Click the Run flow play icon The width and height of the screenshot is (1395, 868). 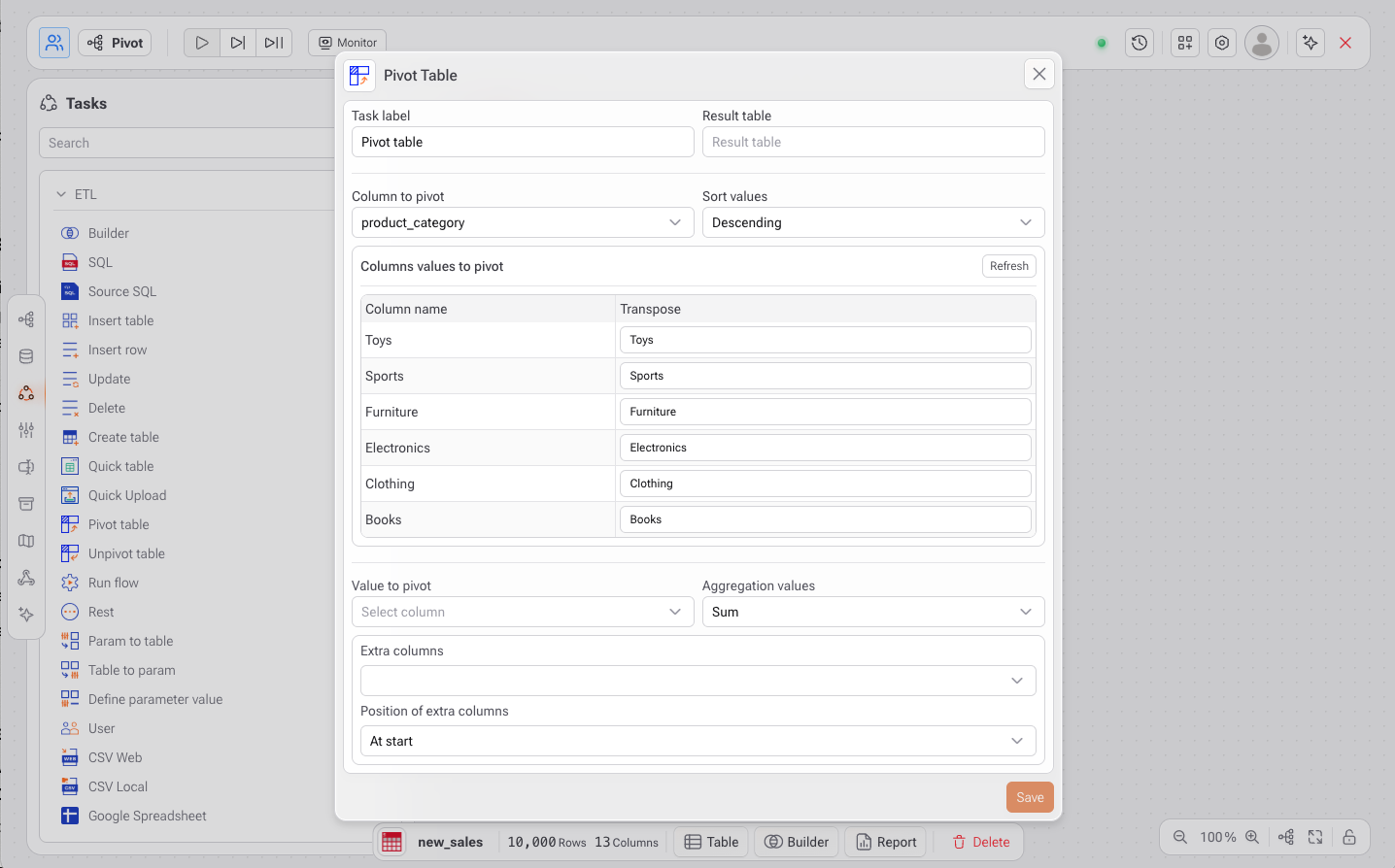point(202,43)
